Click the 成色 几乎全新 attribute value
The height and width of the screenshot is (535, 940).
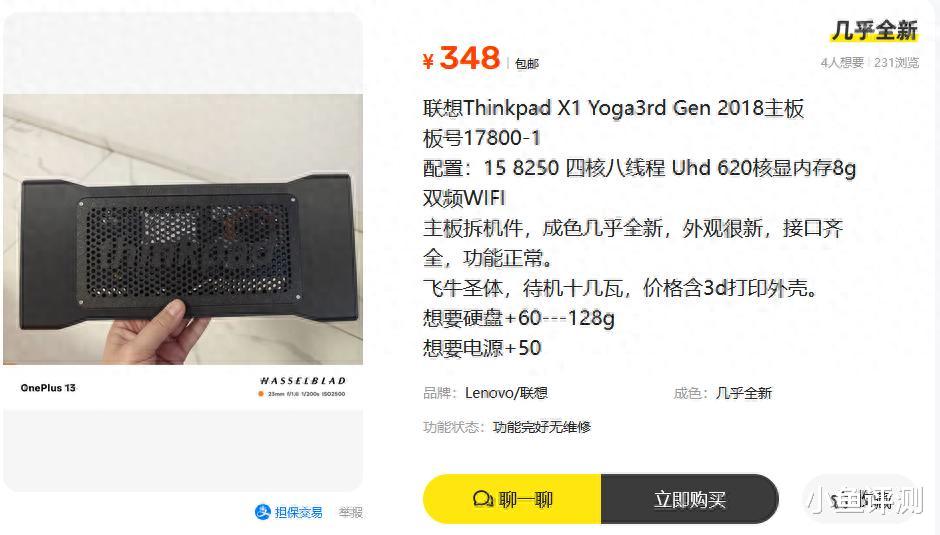pos(743,393)
